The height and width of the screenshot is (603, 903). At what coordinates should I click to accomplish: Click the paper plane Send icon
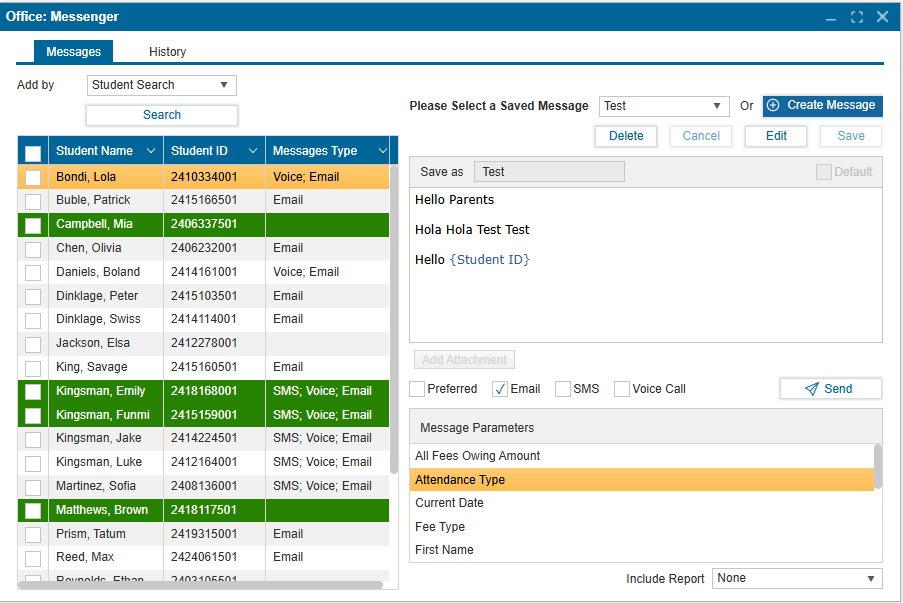(x=812, y=389)
